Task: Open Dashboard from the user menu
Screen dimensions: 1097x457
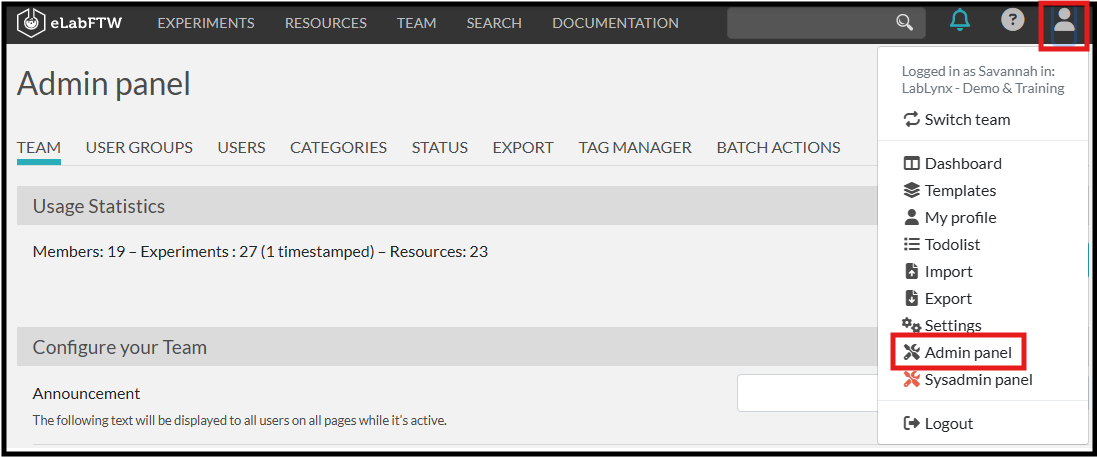Action: click(x=962, y=163)
